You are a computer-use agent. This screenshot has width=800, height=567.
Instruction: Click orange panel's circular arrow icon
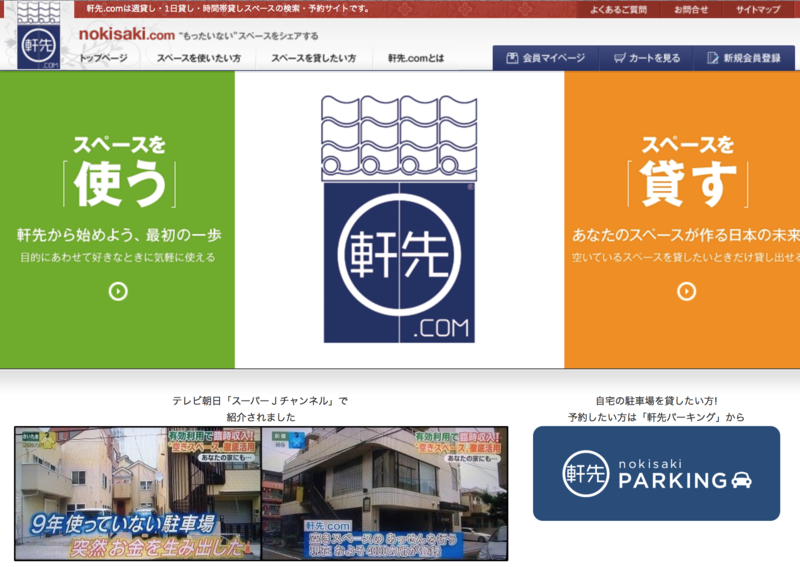(x=686, y=291)
